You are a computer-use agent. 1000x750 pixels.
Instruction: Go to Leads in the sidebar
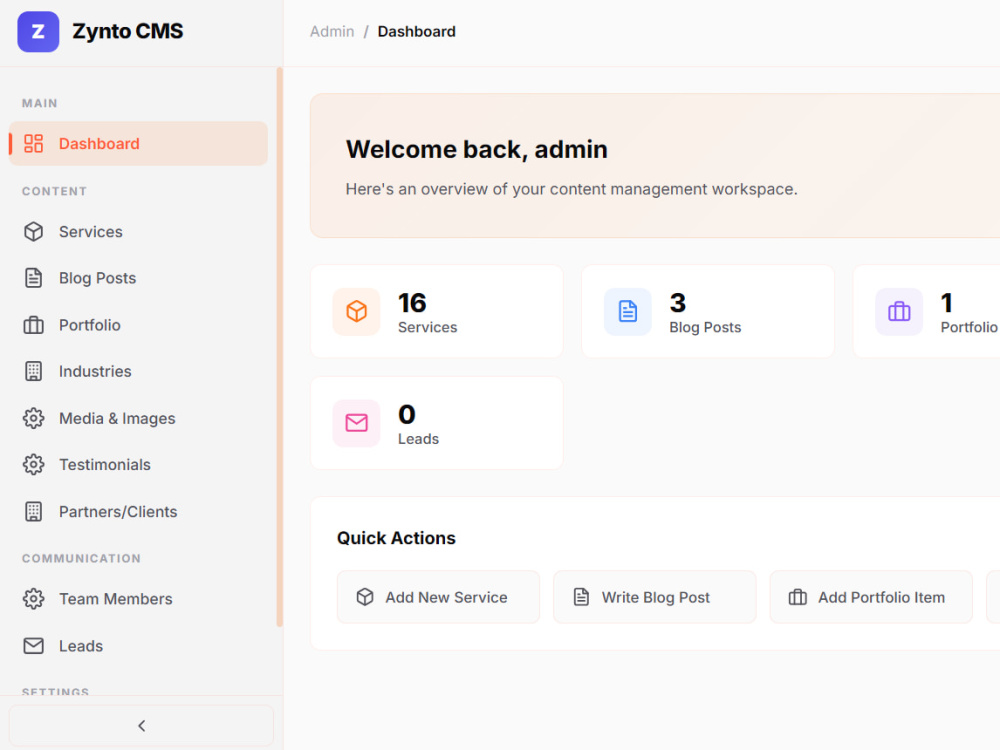(138, 646)
